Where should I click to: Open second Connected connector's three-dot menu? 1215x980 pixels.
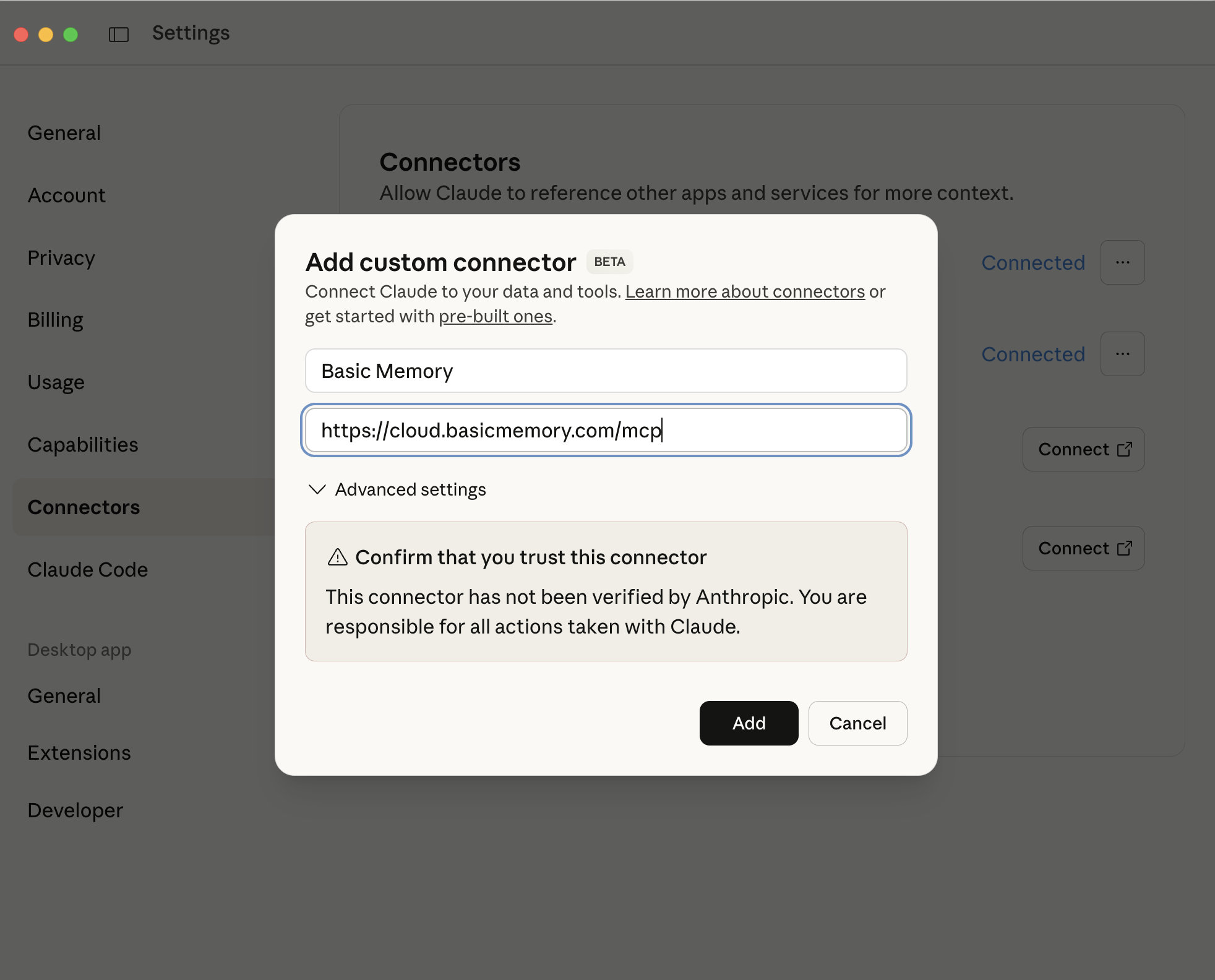point(1122,354)
